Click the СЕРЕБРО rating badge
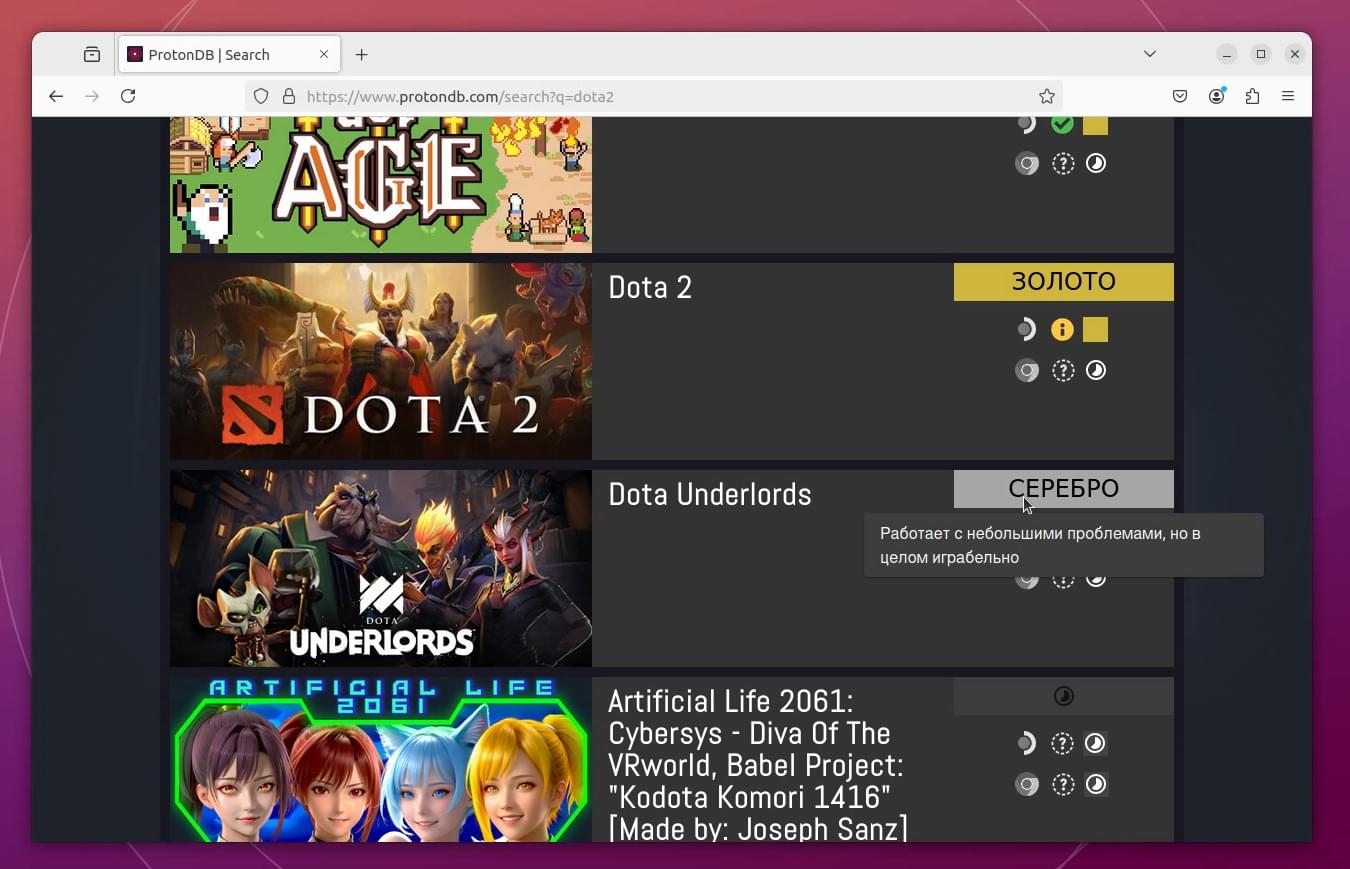Image resolution: width=1350 pixels, height=869 pixels. click(x=1064, y=489)
